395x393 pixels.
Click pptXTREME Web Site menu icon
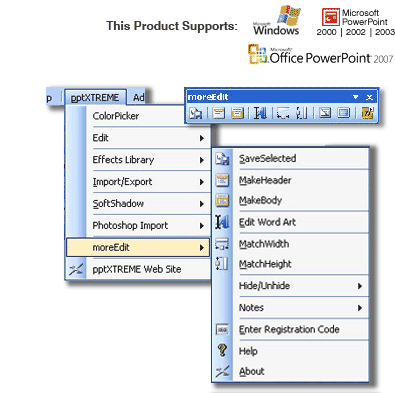(76, 269)
